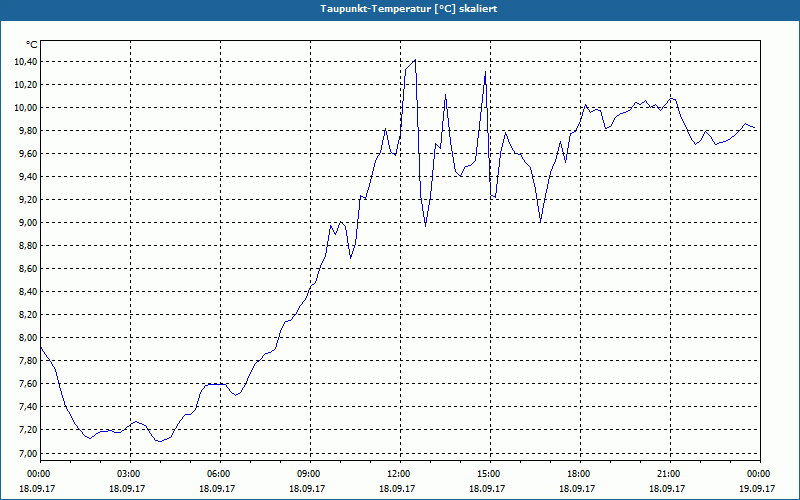This screenshot has width=800, height=500.
Task: Click the y-axis tick label '7,80'
Action: [x=29, y=360]
